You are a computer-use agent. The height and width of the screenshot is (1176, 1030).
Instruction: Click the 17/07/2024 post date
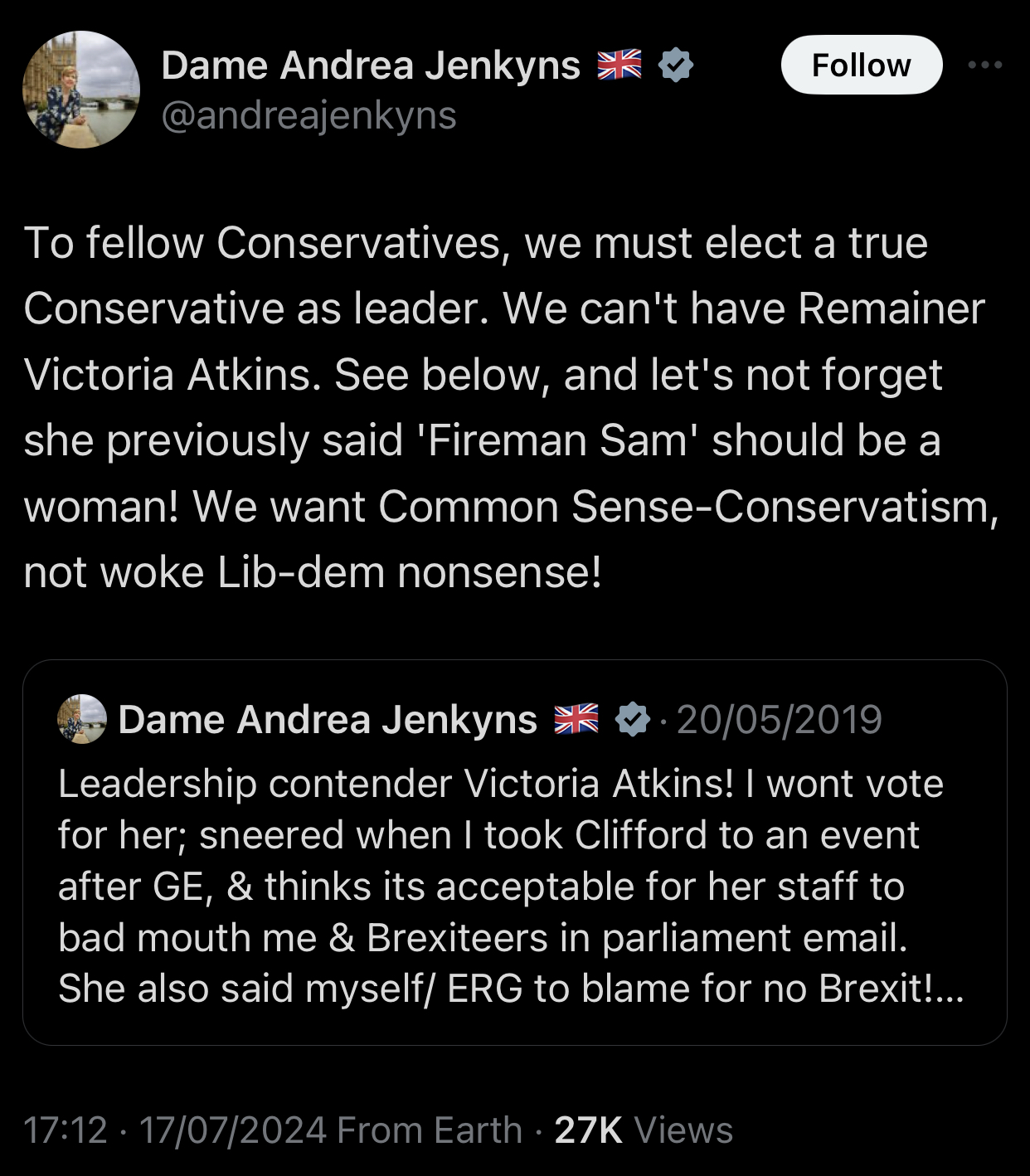coord(232,1130)
